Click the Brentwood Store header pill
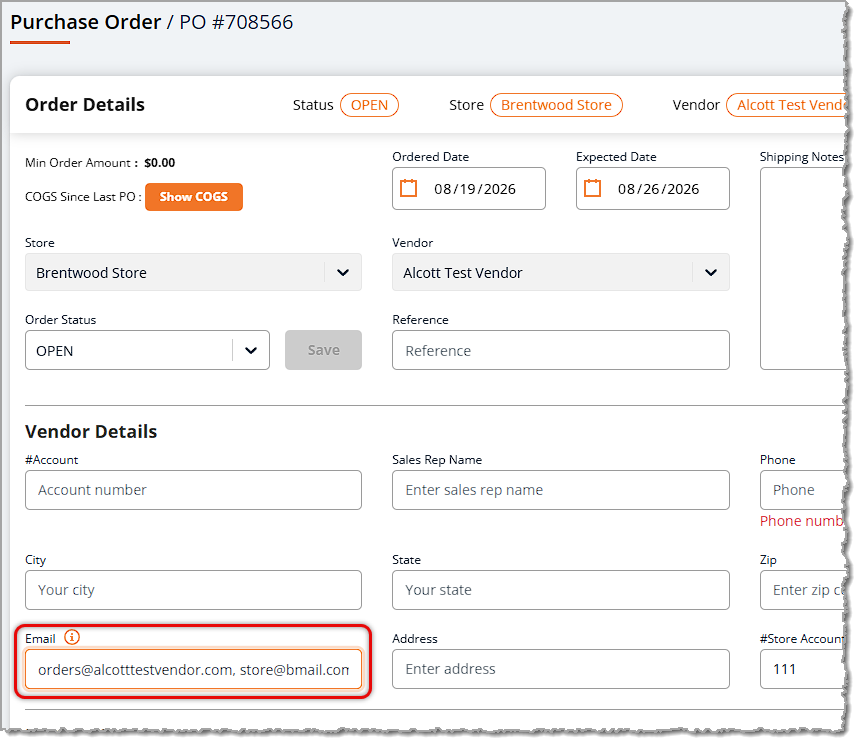 pos(556,105)
